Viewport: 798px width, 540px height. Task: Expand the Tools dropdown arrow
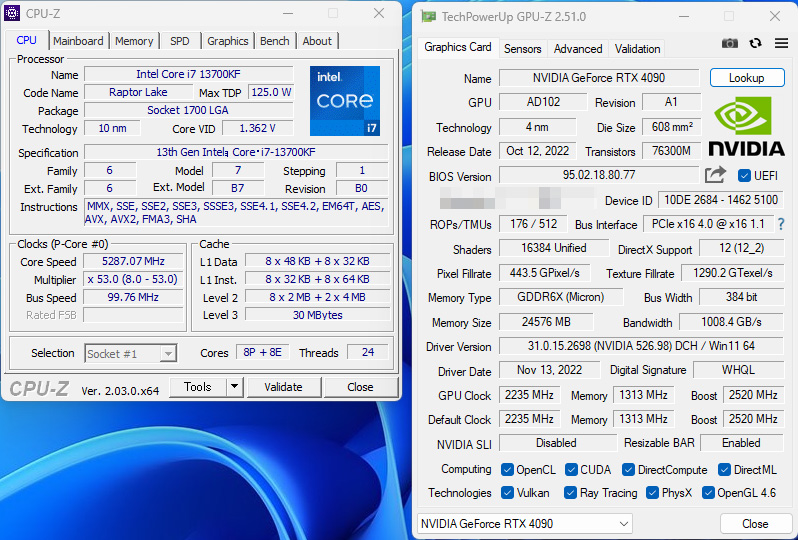[234, 387]
